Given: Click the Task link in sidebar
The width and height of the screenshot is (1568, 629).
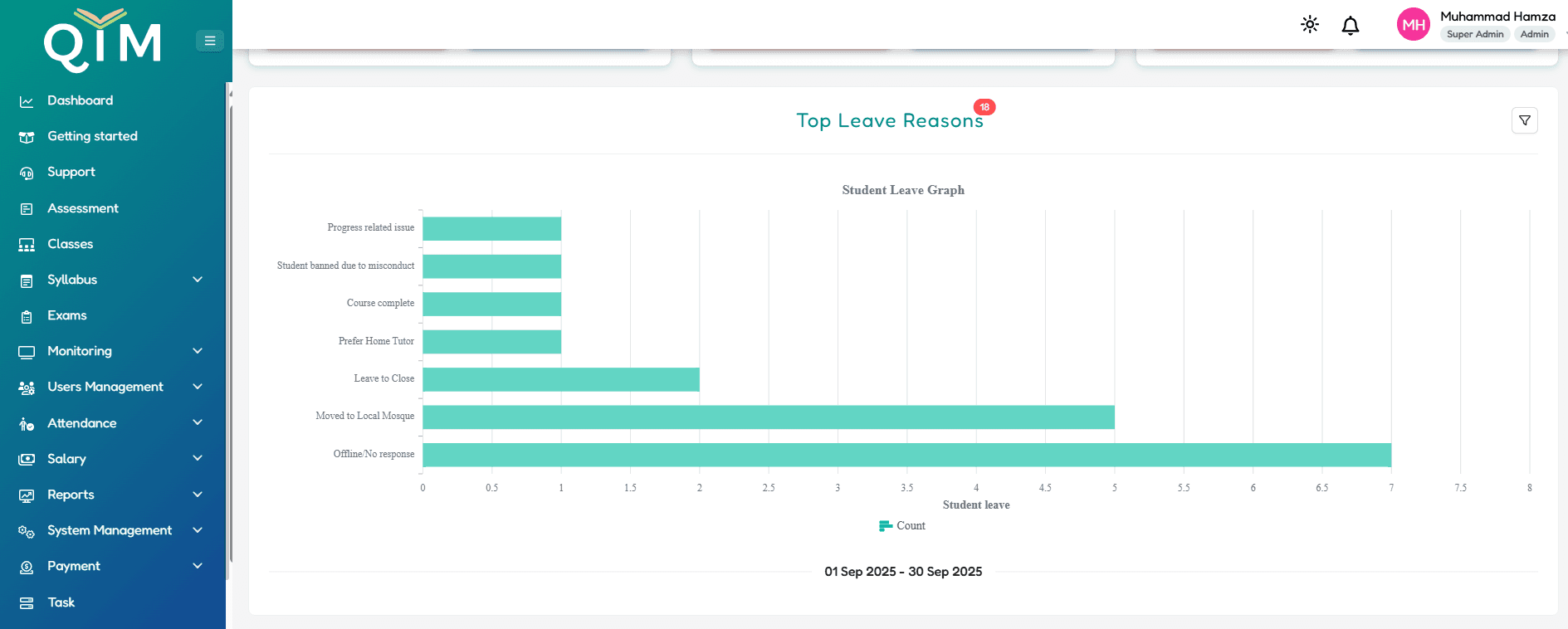Looking at the screenshot, I should (x=61, y=602).
